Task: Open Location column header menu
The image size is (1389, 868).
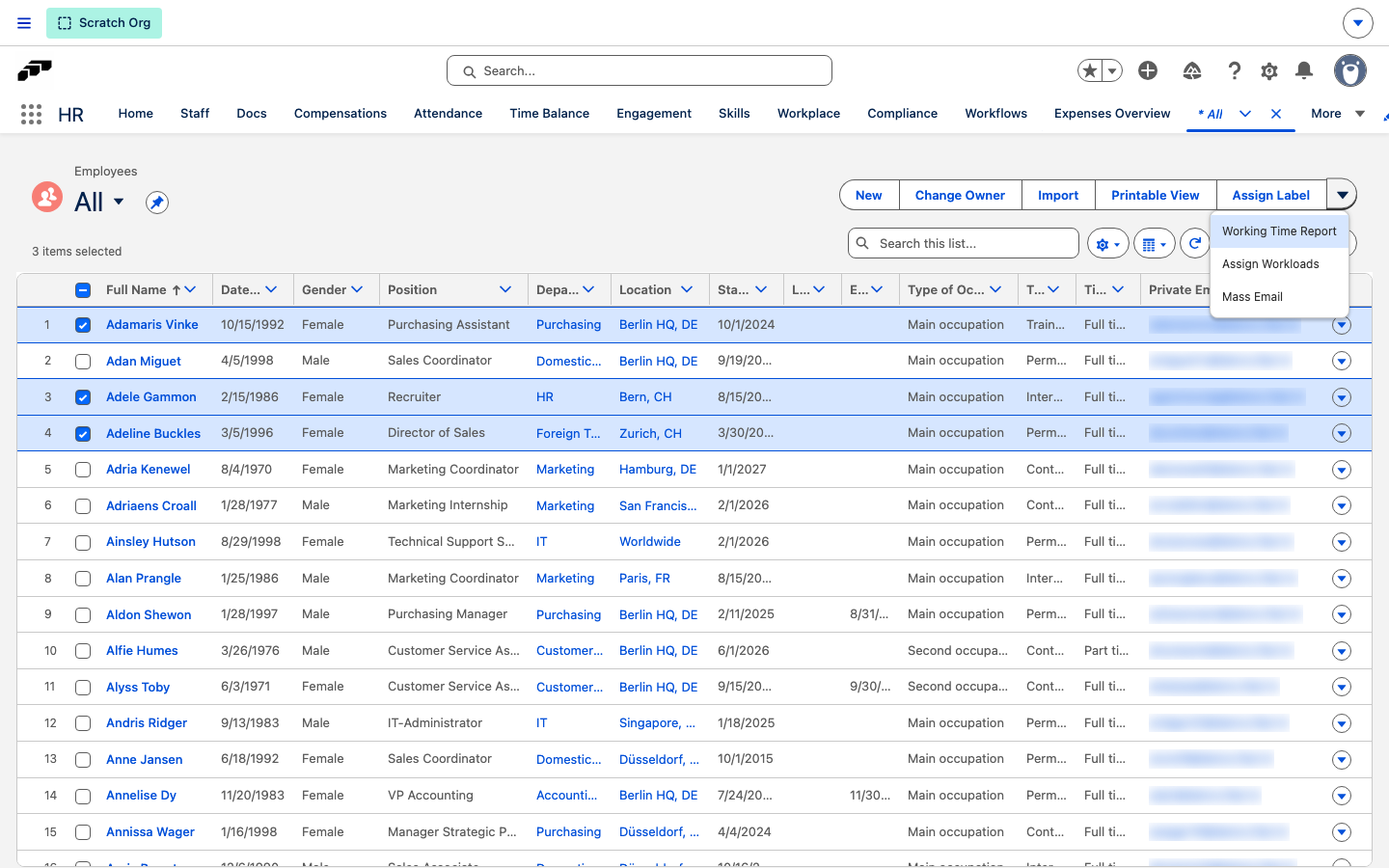Action: [x=687, y=289]
